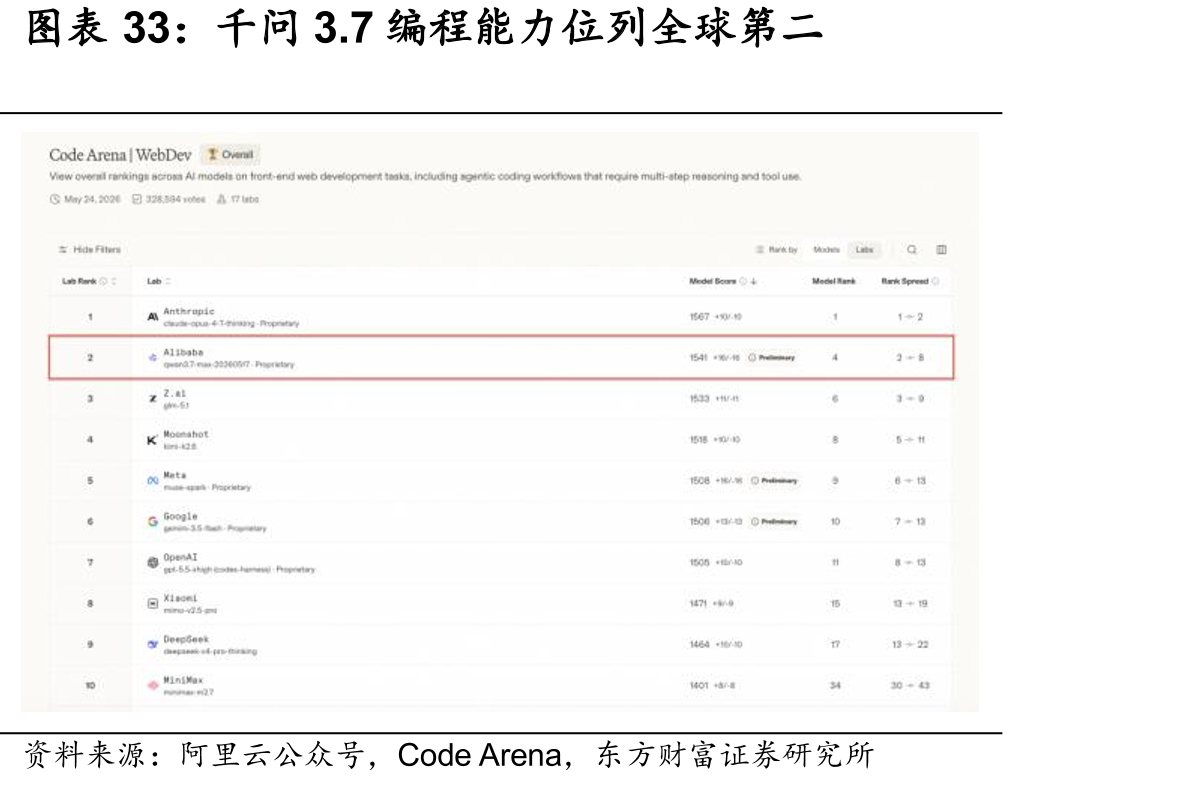Click the OpenAI logo icon
The image size is (1192, 785).
153,562
